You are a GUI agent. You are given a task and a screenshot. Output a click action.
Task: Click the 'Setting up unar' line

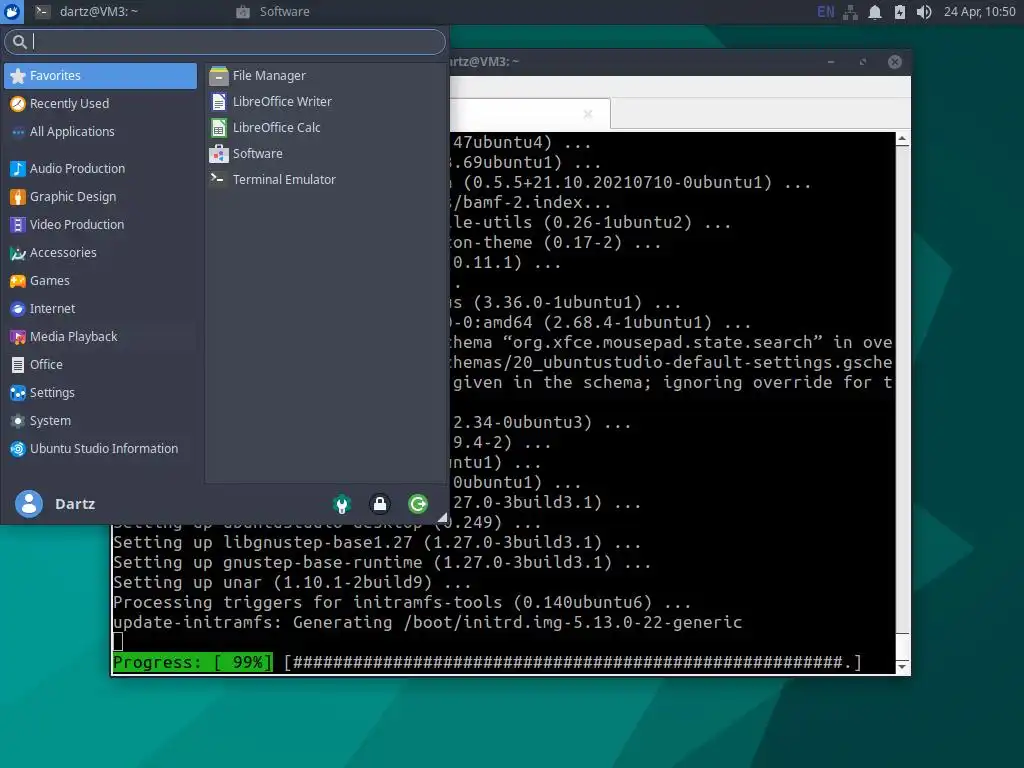292,583
